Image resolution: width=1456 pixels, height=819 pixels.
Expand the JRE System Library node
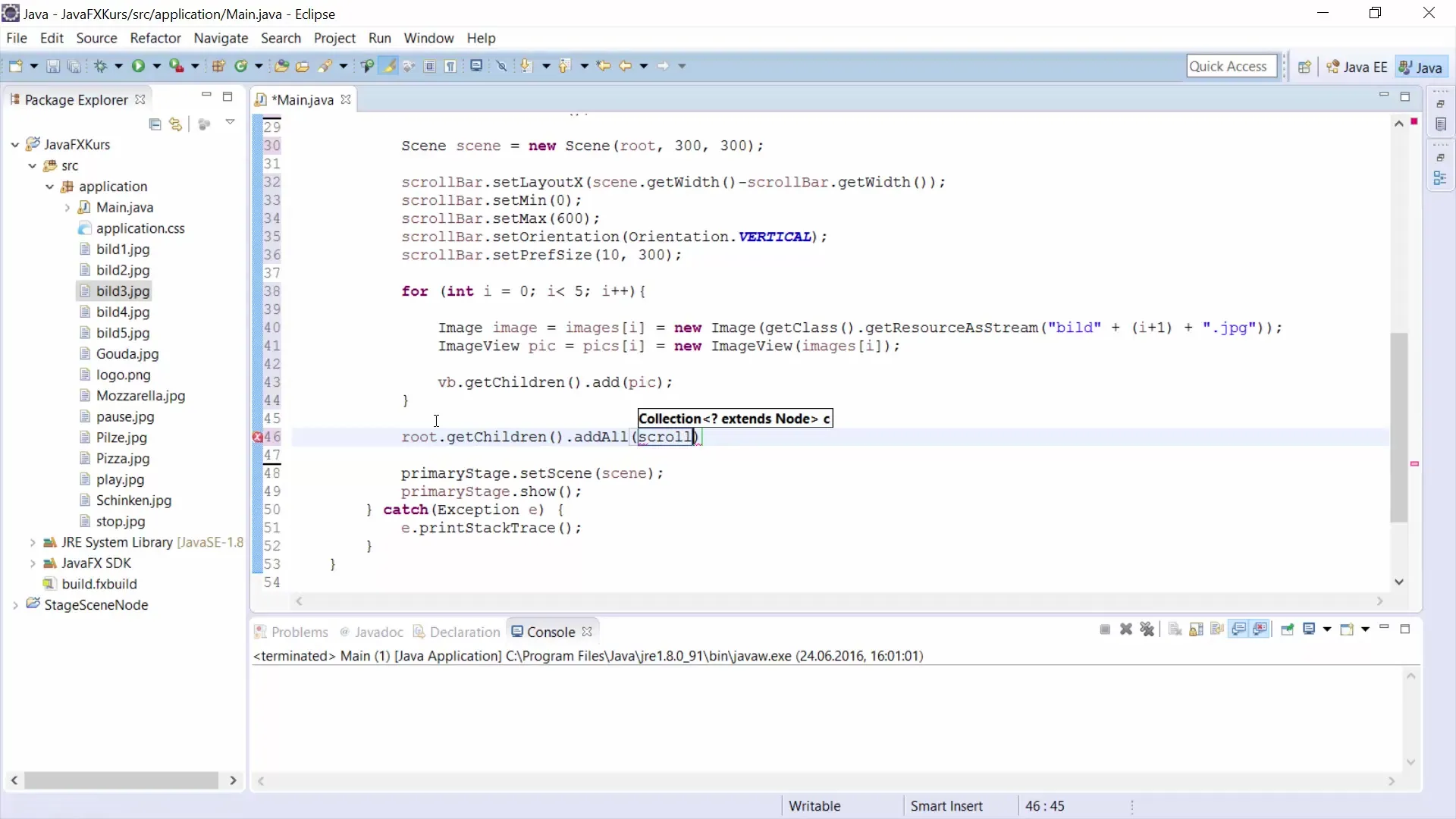(x=33, y=542)
